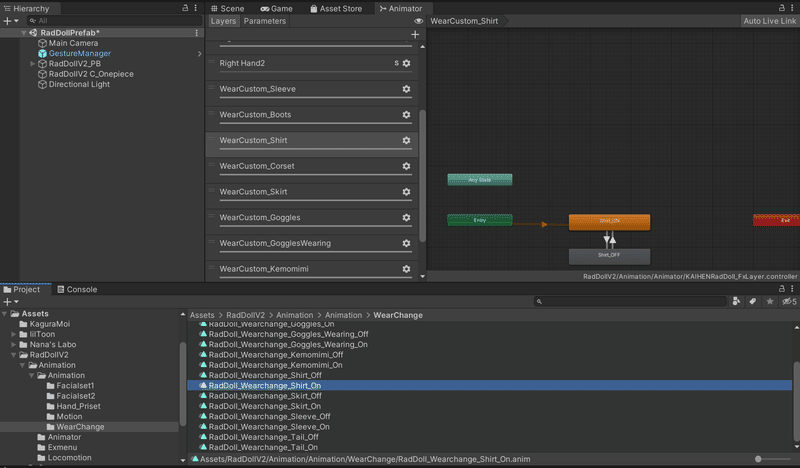Viewport: 800px width, 468px height.
Task: Click Search by Type icon in Project
Action: pos(736,302)
